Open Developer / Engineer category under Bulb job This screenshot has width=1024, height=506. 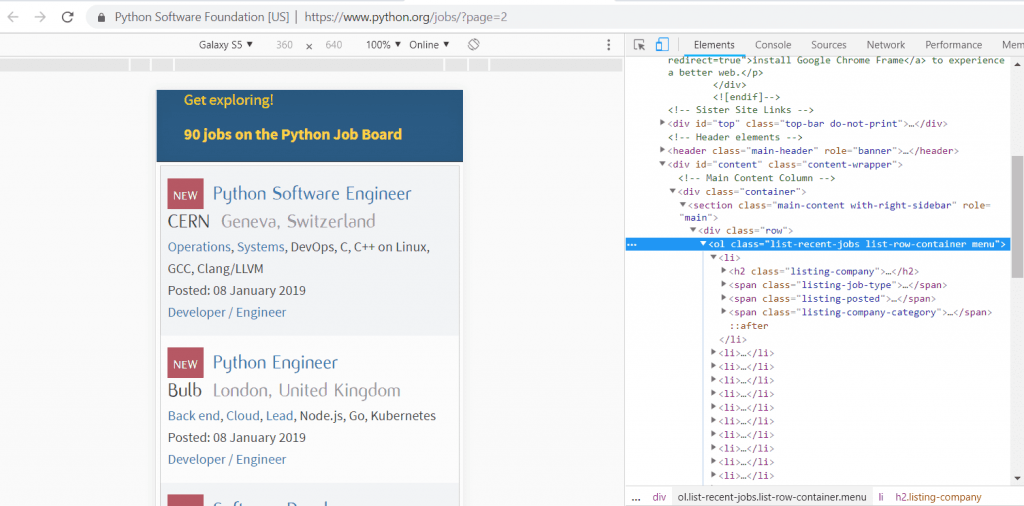click(x=227, y=460)
